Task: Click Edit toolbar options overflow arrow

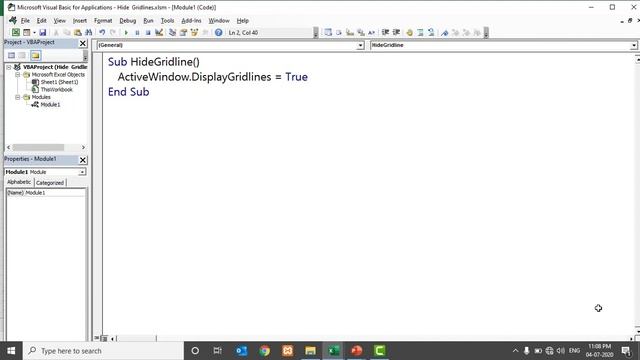Action: pyautogui.click(x=486, y=33)
